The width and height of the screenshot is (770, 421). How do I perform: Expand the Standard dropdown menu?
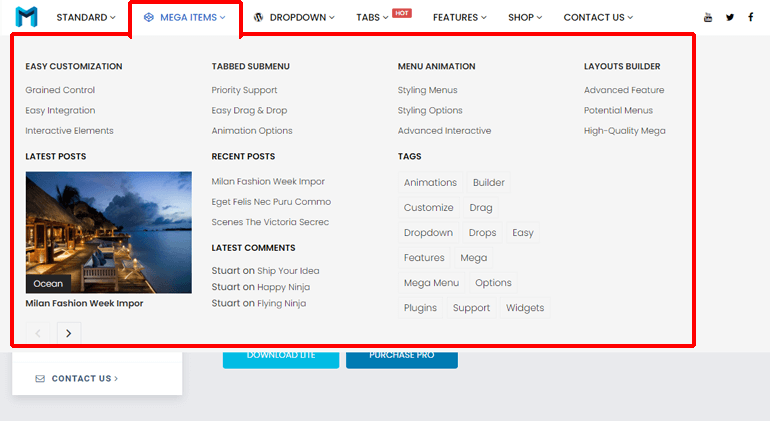(85, 17)
